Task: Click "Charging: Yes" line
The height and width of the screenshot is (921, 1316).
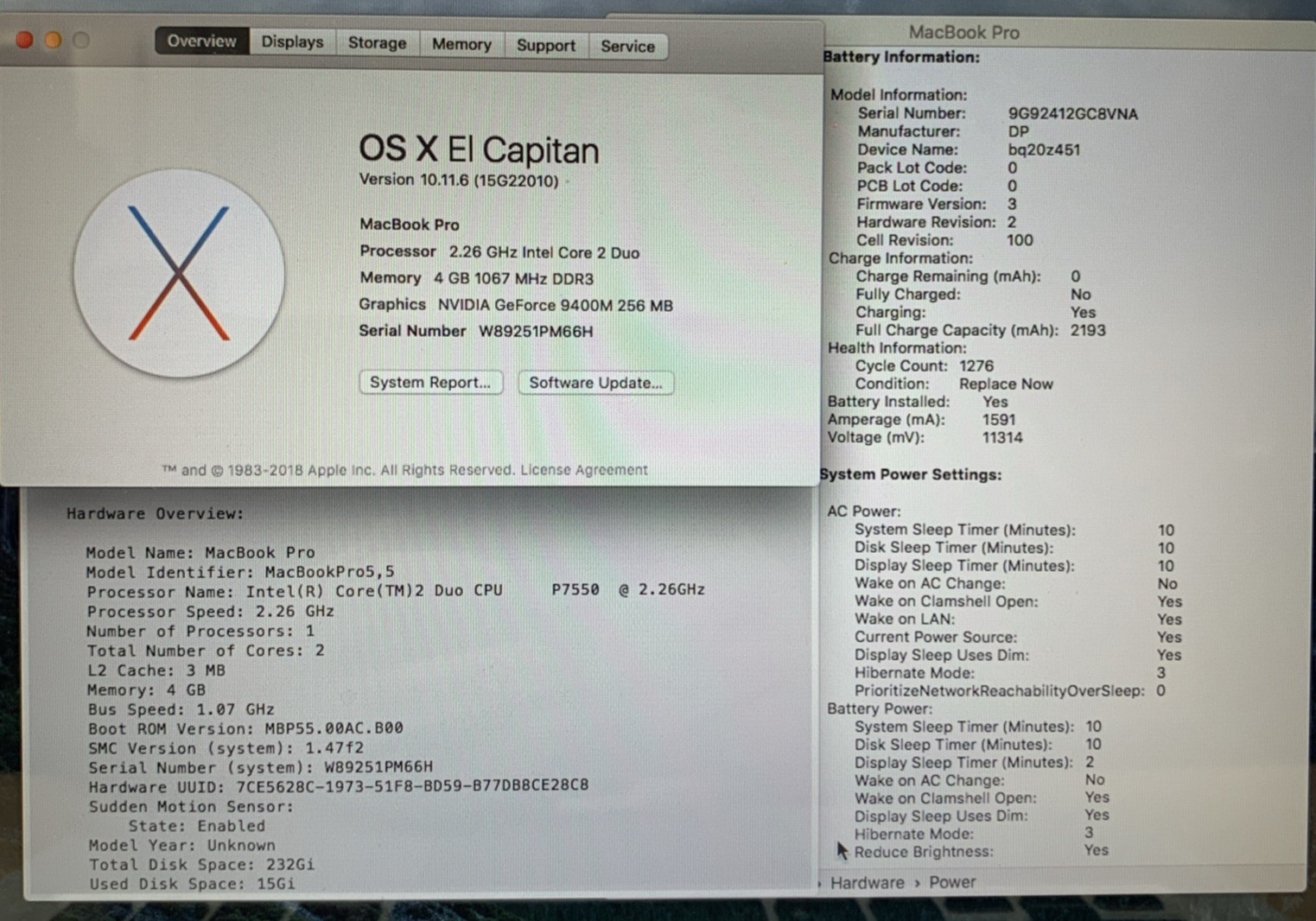Action: (x=976, y=313)
